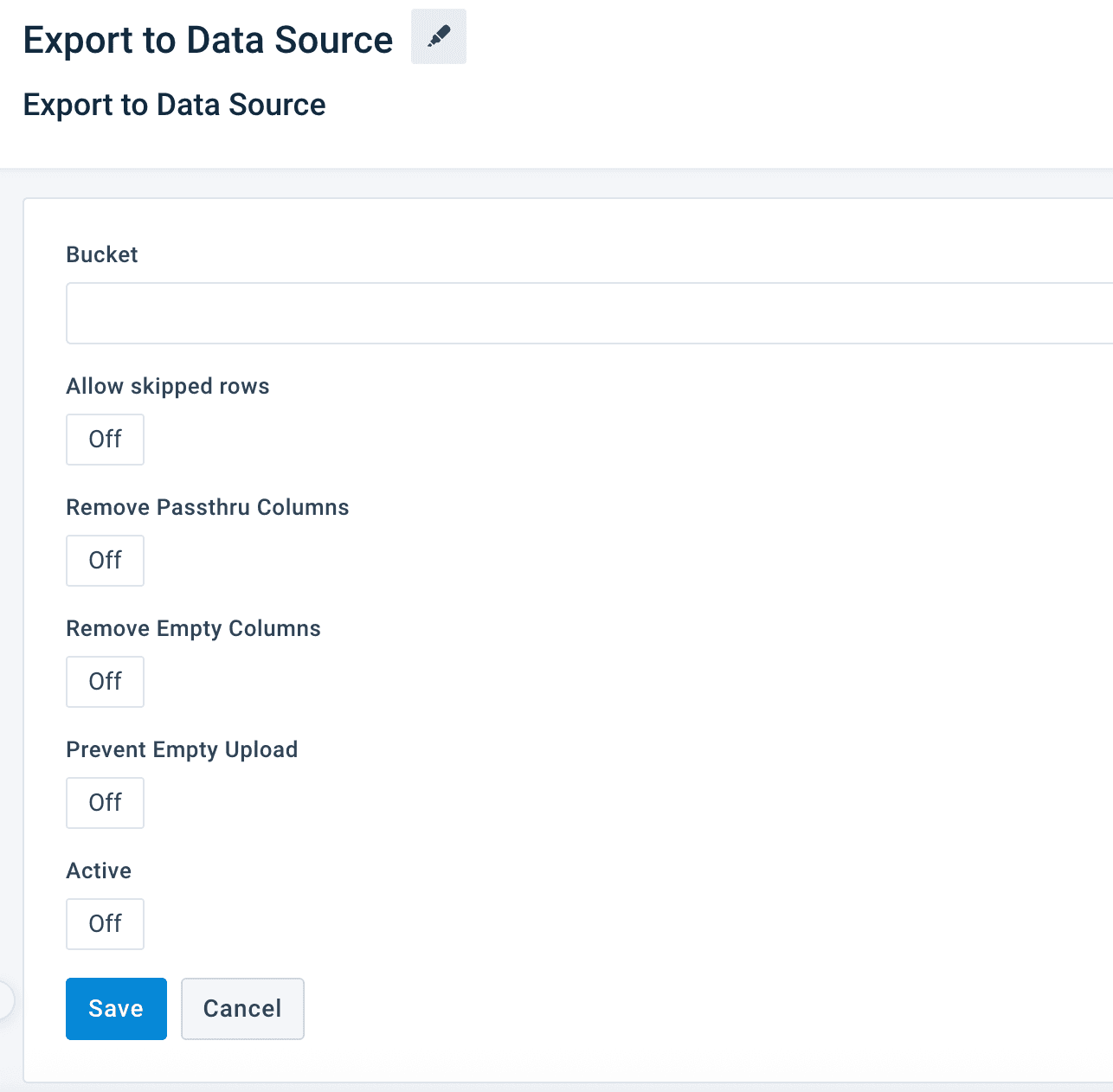The height and width of the screenshot is (1092, 1113).
Task: Click empty form panel space right of Save and Cancel
Action: tap(692, 1009)
